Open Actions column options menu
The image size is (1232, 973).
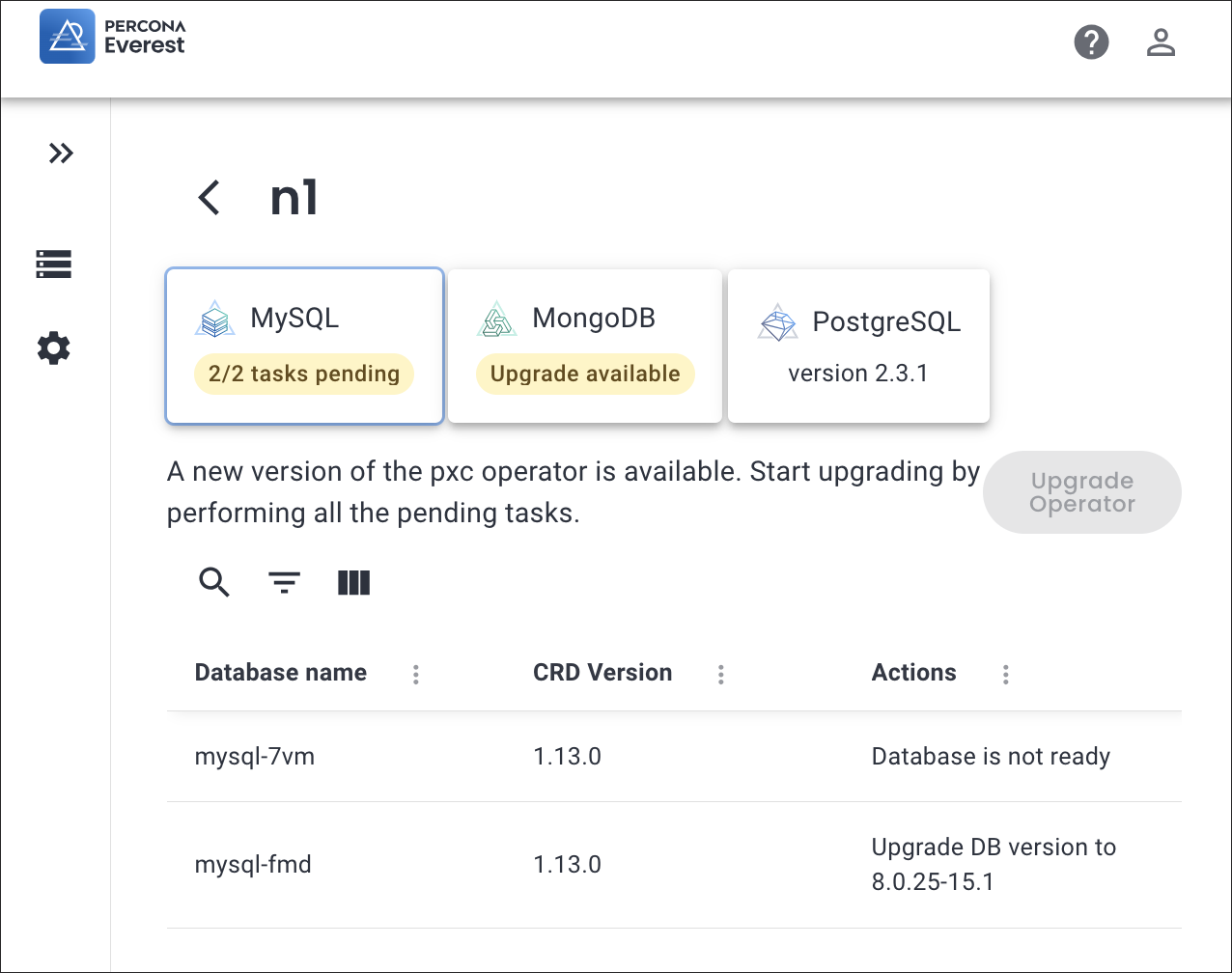pos(1005,675)
